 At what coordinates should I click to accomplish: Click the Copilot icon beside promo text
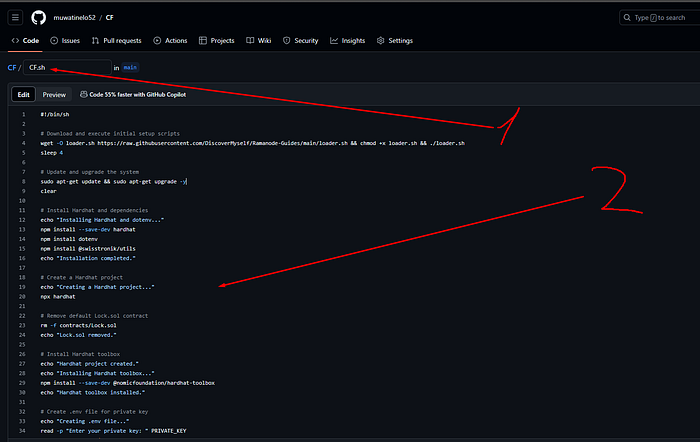tap(83, 95)
